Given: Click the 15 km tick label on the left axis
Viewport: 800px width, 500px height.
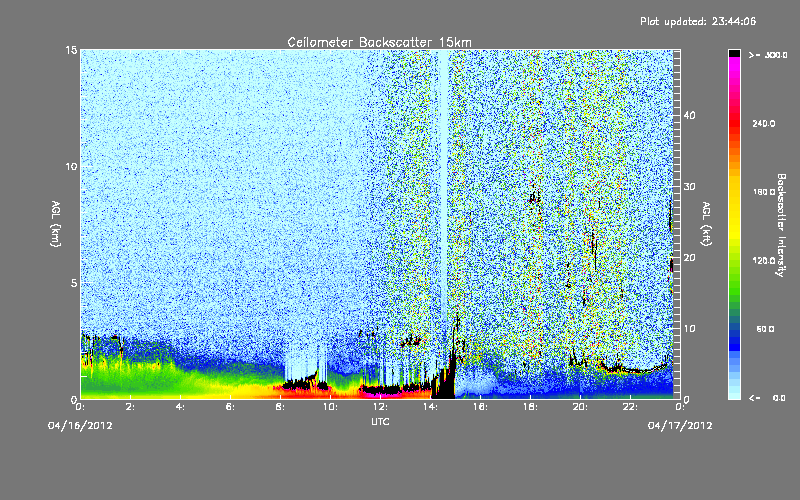Looking at the screenshot, I should pos(71,50).
